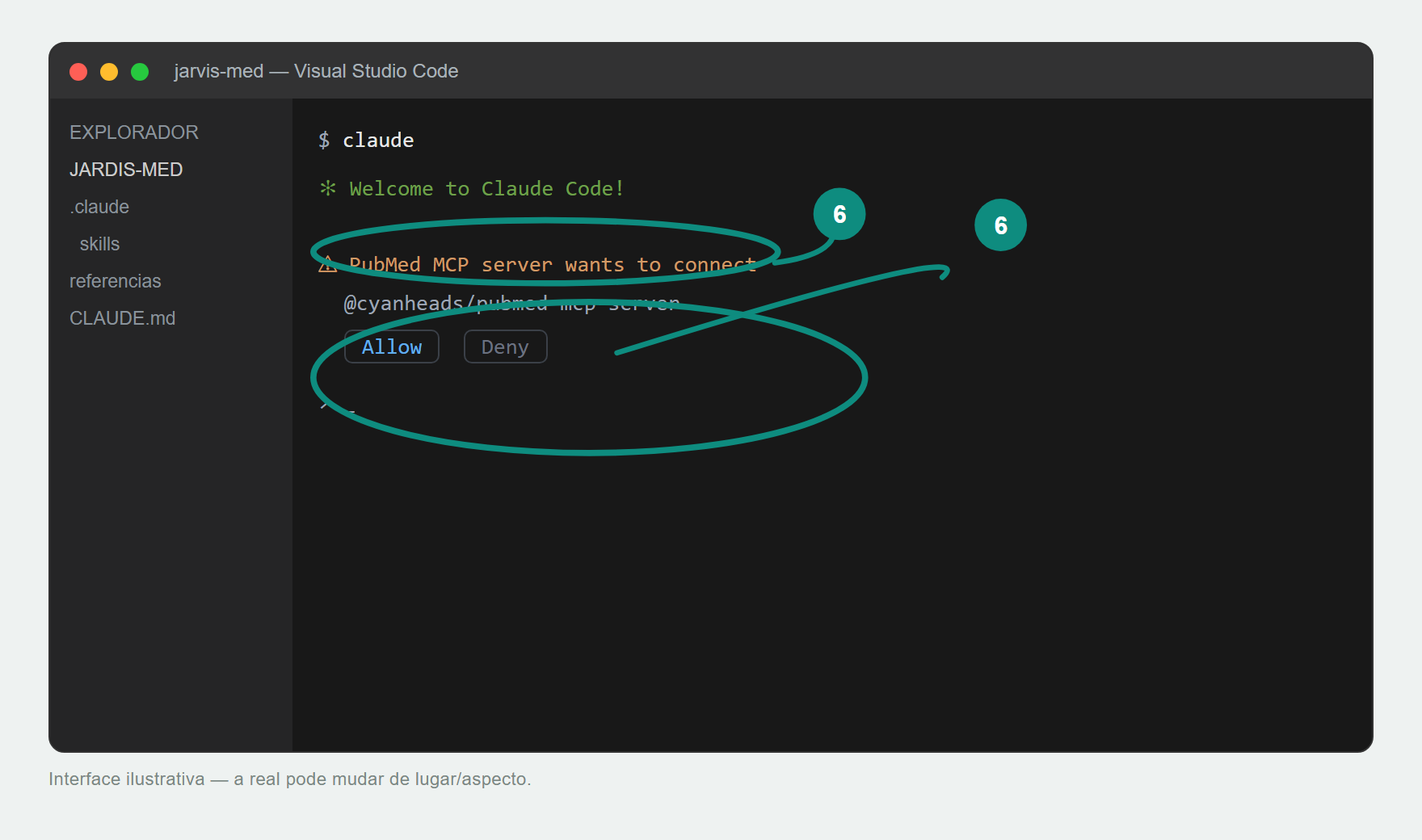Click the green asterisk icon before Welcome
Image resolution: width=1422 pixels, height=840 pixels.
(x=327, y=188)
